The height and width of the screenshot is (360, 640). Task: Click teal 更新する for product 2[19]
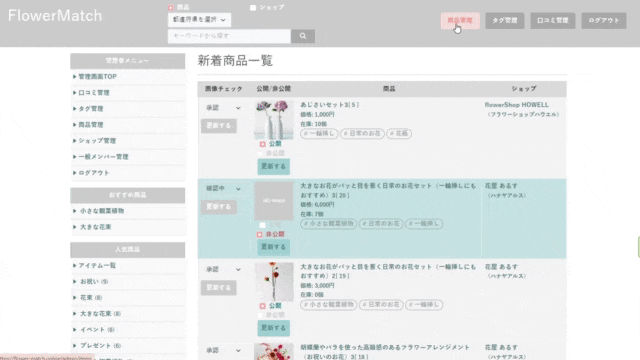coord(273,328)
